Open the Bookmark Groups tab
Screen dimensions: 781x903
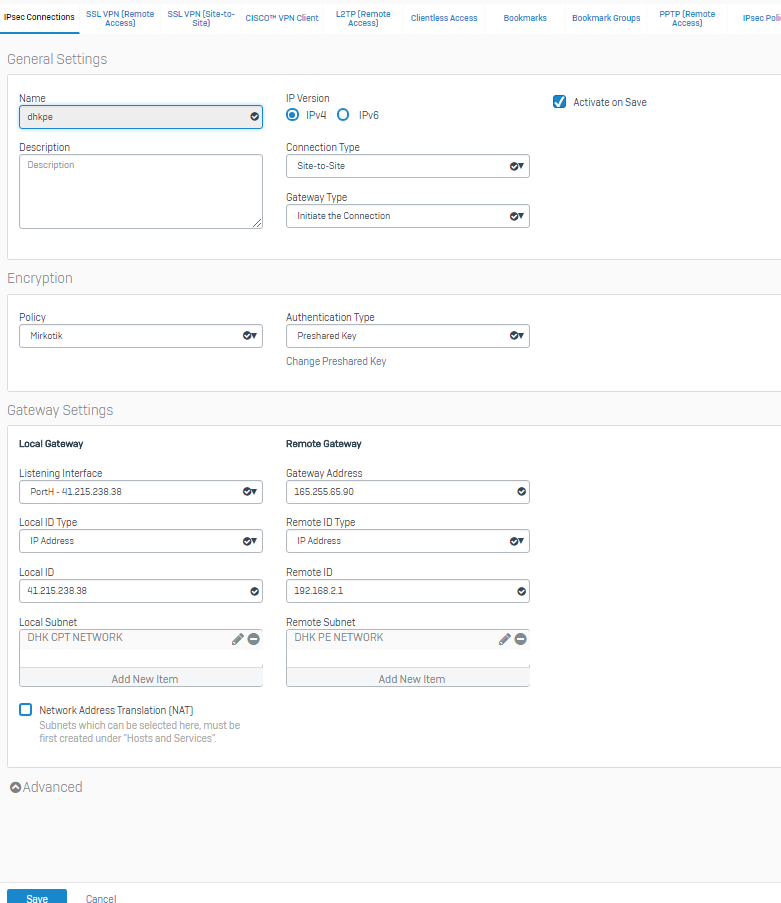(x=606, y=18)
